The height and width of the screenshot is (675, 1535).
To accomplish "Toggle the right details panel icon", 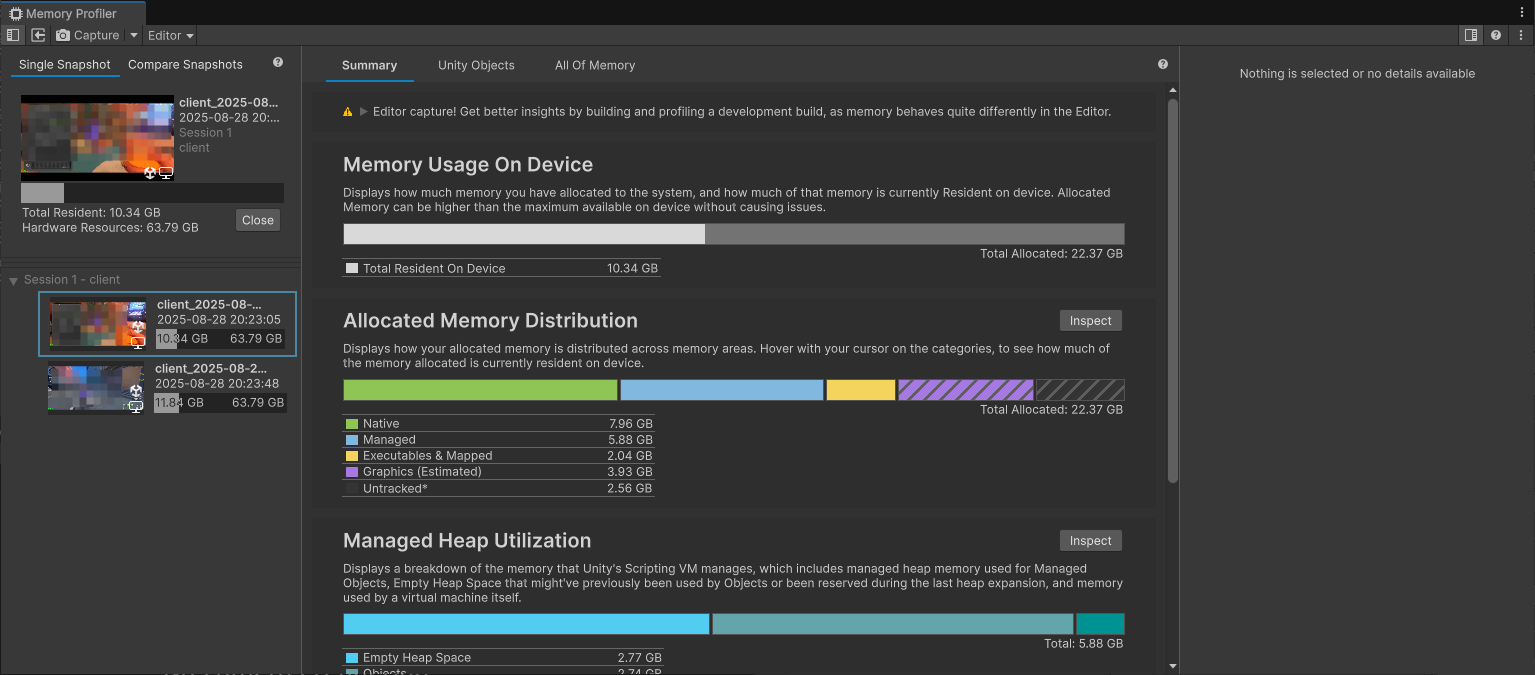I will [x=1470, y=35].
